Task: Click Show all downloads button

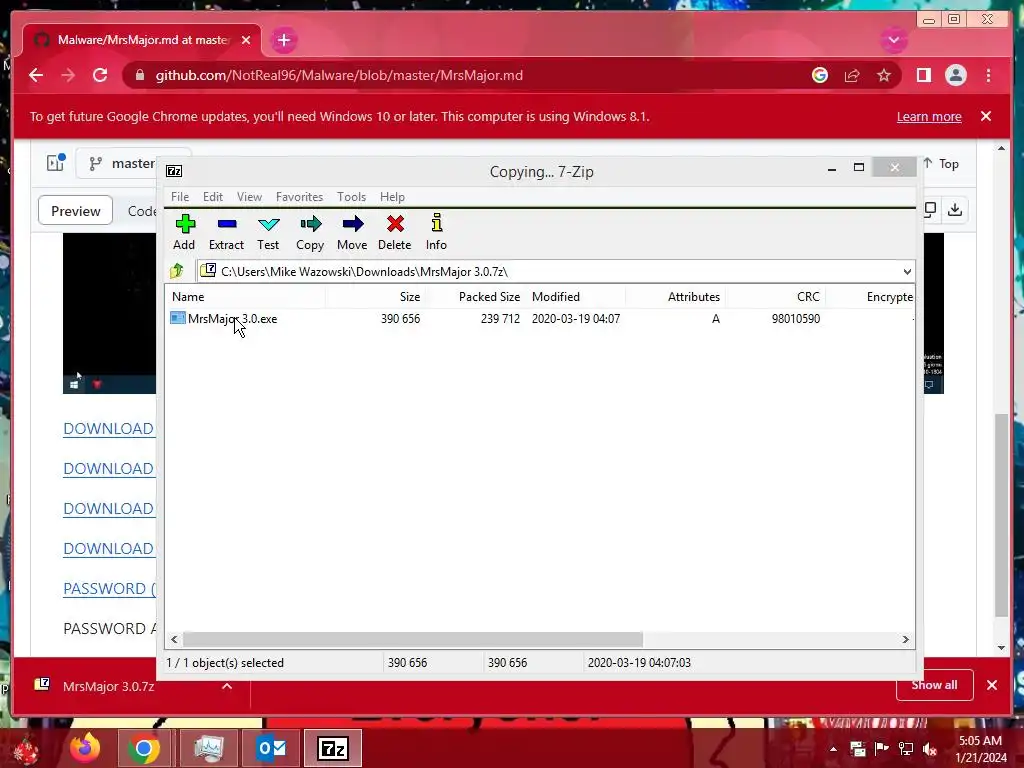Action: click(x=935, y=685)
